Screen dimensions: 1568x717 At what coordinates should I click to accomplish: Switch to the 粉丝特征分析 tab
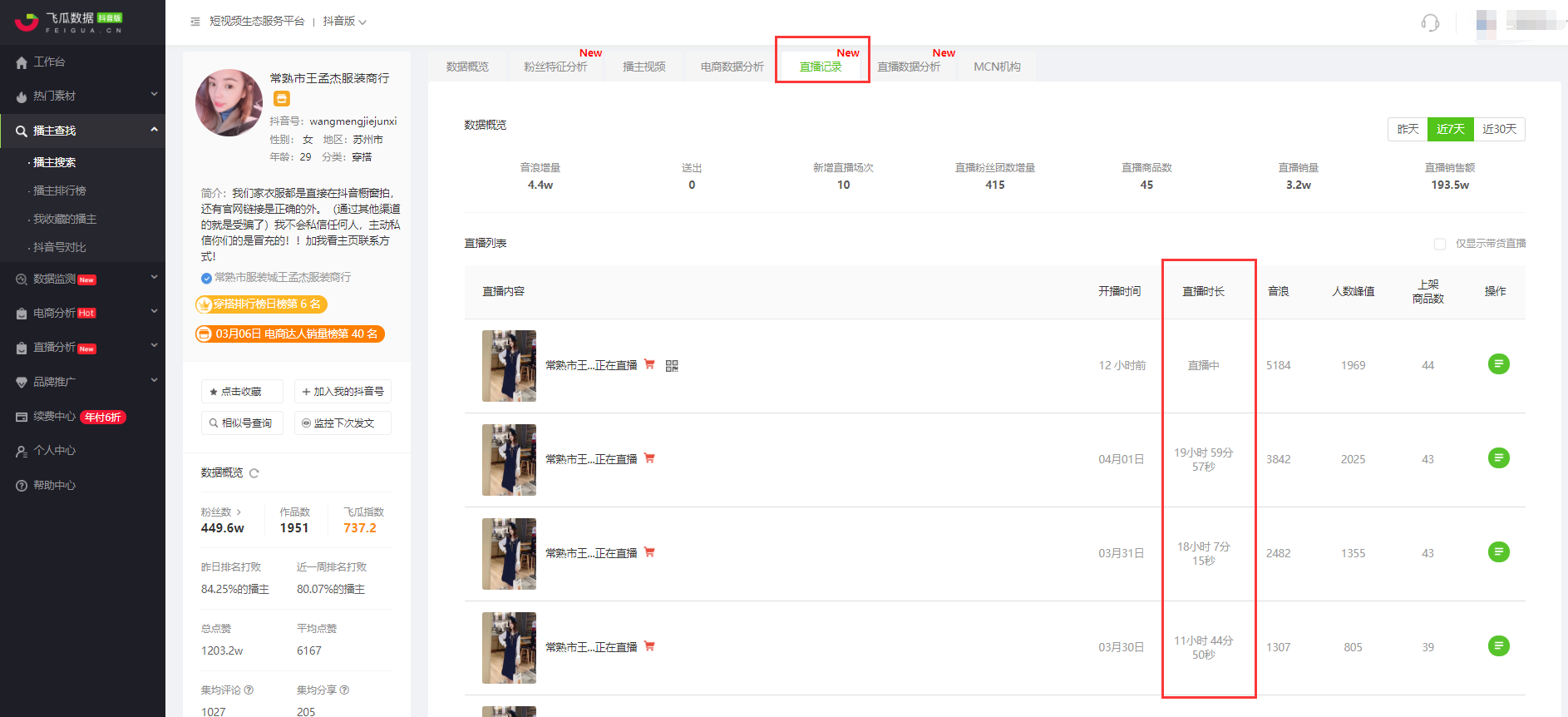tap(555, 67)
